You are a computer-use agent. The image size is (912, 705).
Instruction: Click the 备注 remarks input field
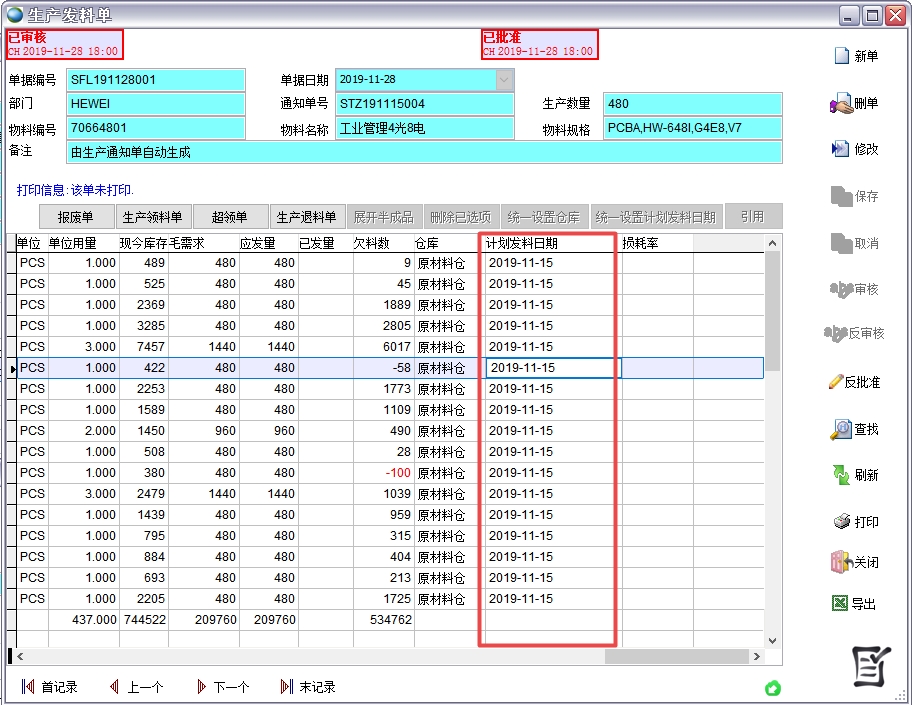click(x=424, y=152)
